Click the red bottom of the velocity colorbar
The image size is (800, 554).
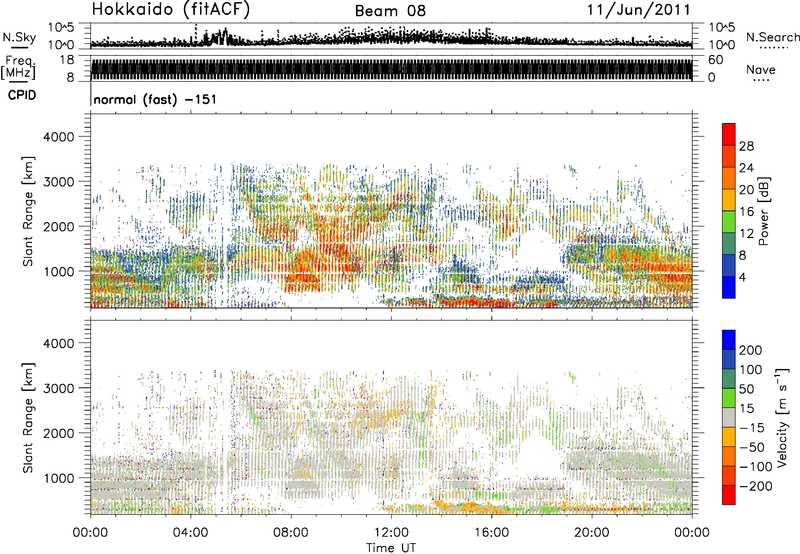point(729,496)
